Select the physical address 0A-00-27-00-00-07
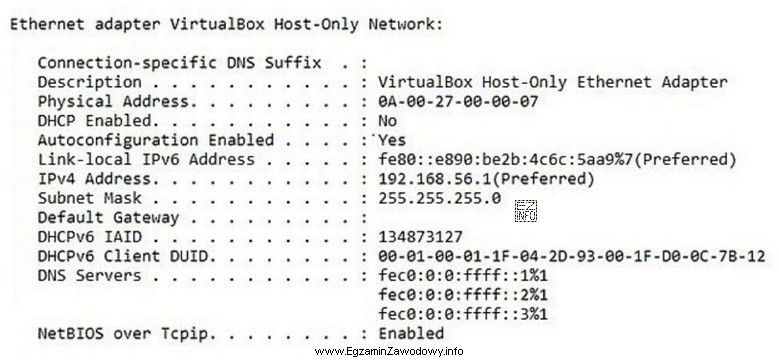This screenshot has width=779, height=360. click(x=458, y=102)
